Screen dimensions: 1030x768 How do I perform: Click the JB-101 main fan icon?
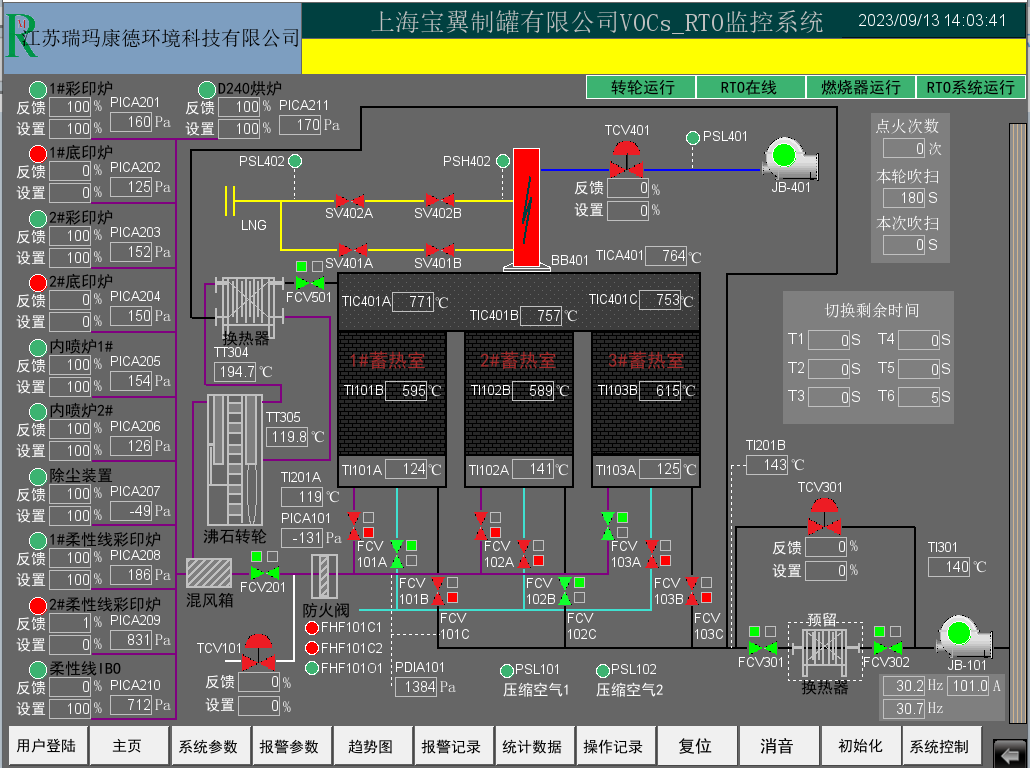click(961, 634)
